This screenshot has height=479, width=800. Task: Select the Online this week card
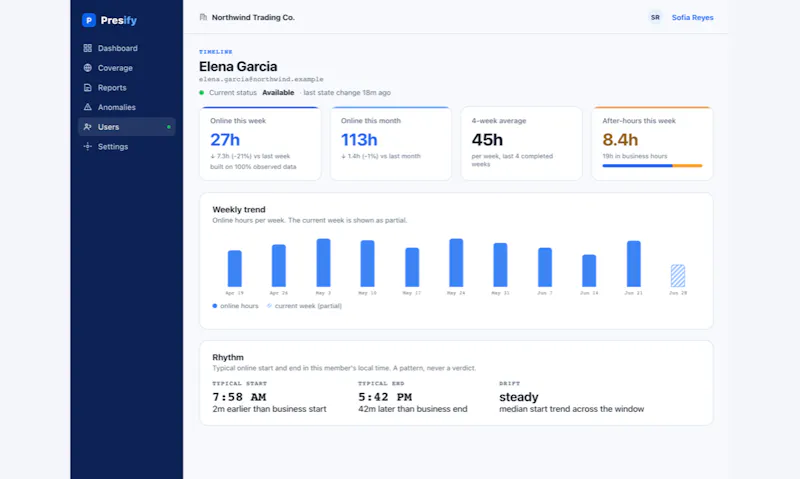click(260, 143)
